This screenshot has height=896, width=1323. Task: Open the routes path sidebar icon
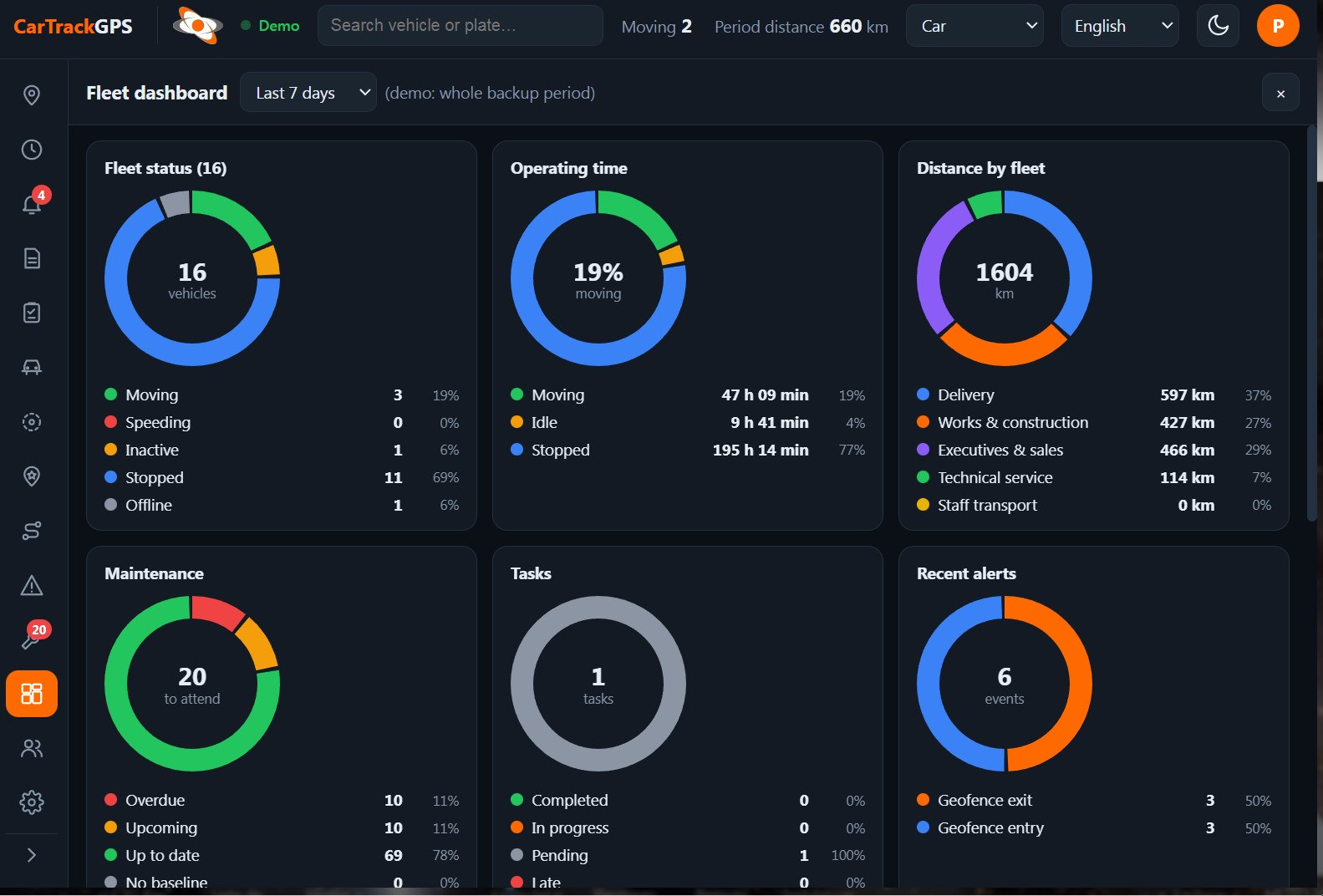tap(32, 531)
